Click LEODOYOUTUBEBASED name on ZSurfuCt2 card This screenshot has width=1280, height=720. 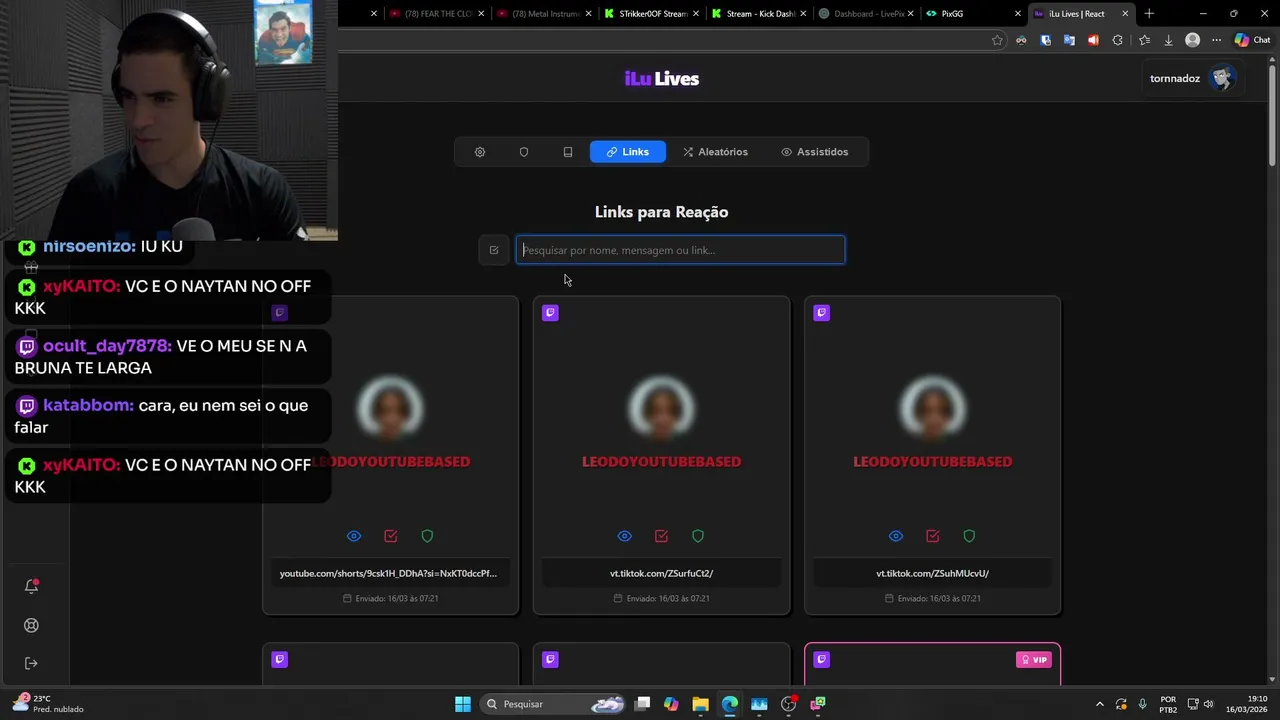(x=661, y=461)
